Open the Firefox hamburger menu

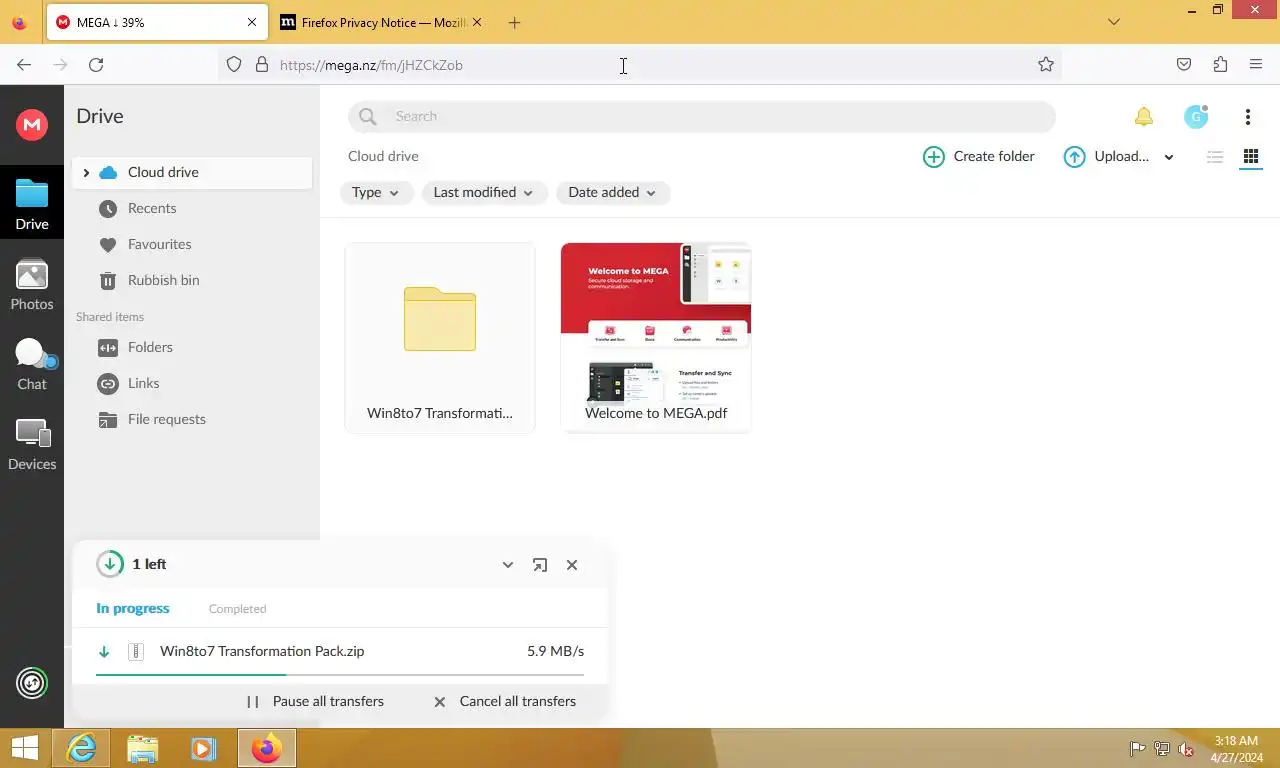point(1256,65)
